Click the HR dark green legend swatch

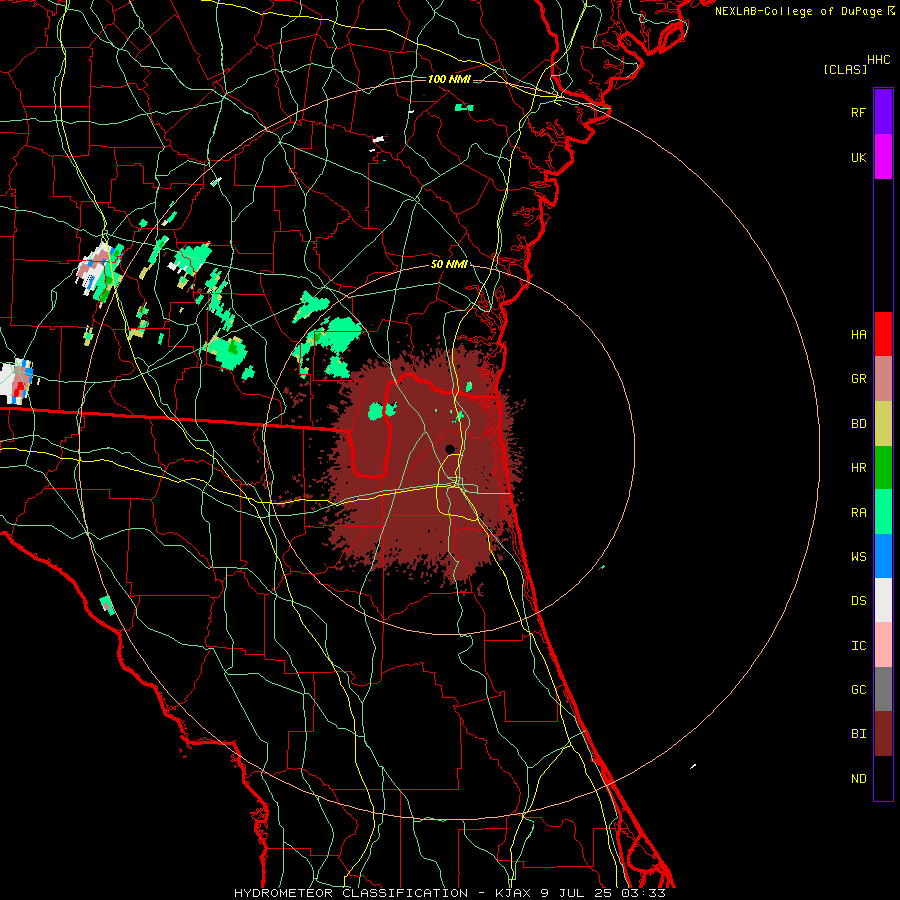883,468
